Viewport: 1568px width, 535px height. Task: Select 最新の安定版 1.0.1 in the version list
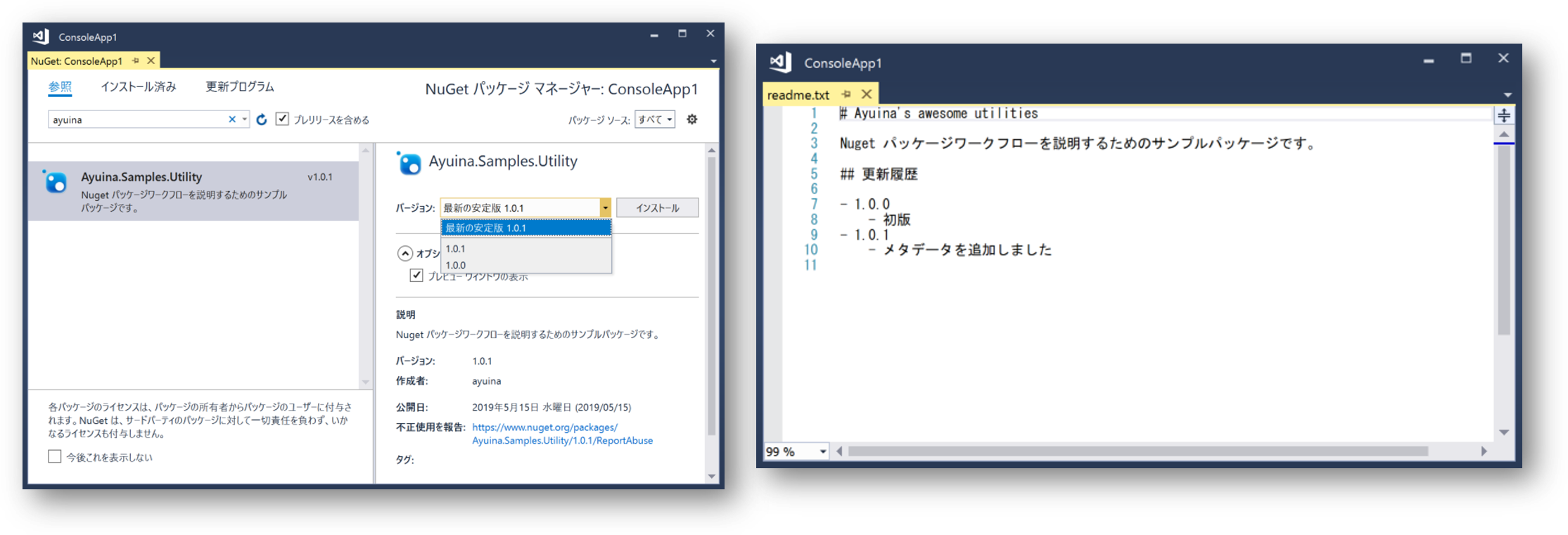(526, 228)
